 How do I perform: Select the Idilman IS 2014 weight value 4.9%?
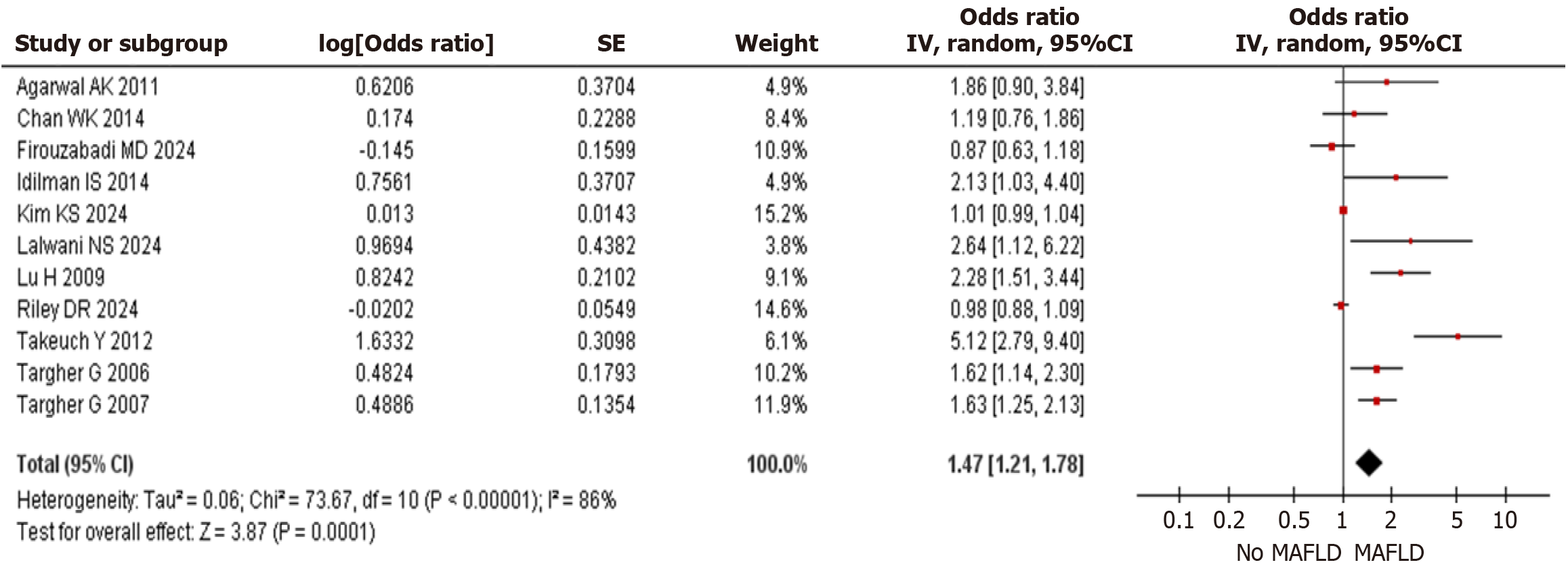pyautogui.click(x=786, y=182)
